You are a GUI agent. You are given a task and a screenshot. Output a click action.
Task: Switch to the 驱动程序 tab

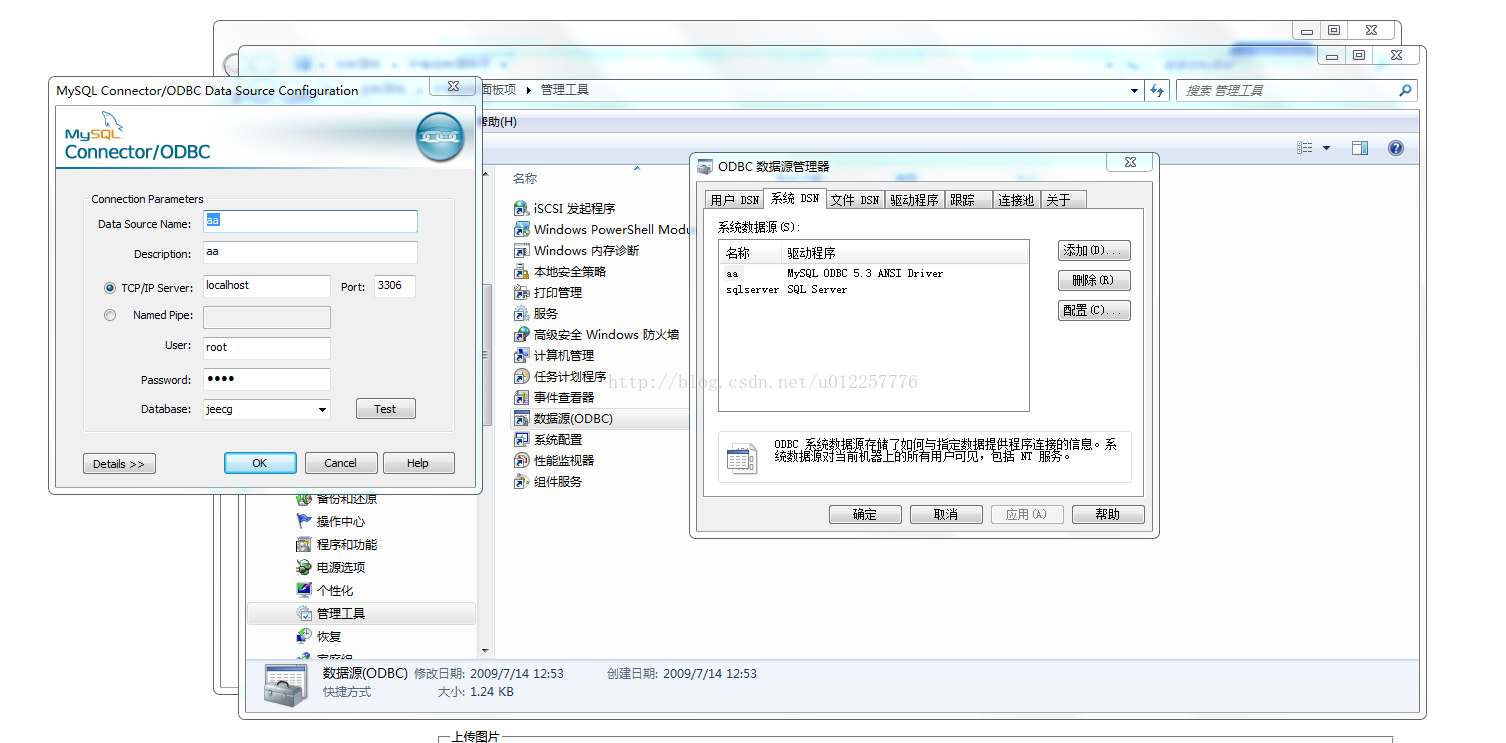915,200
